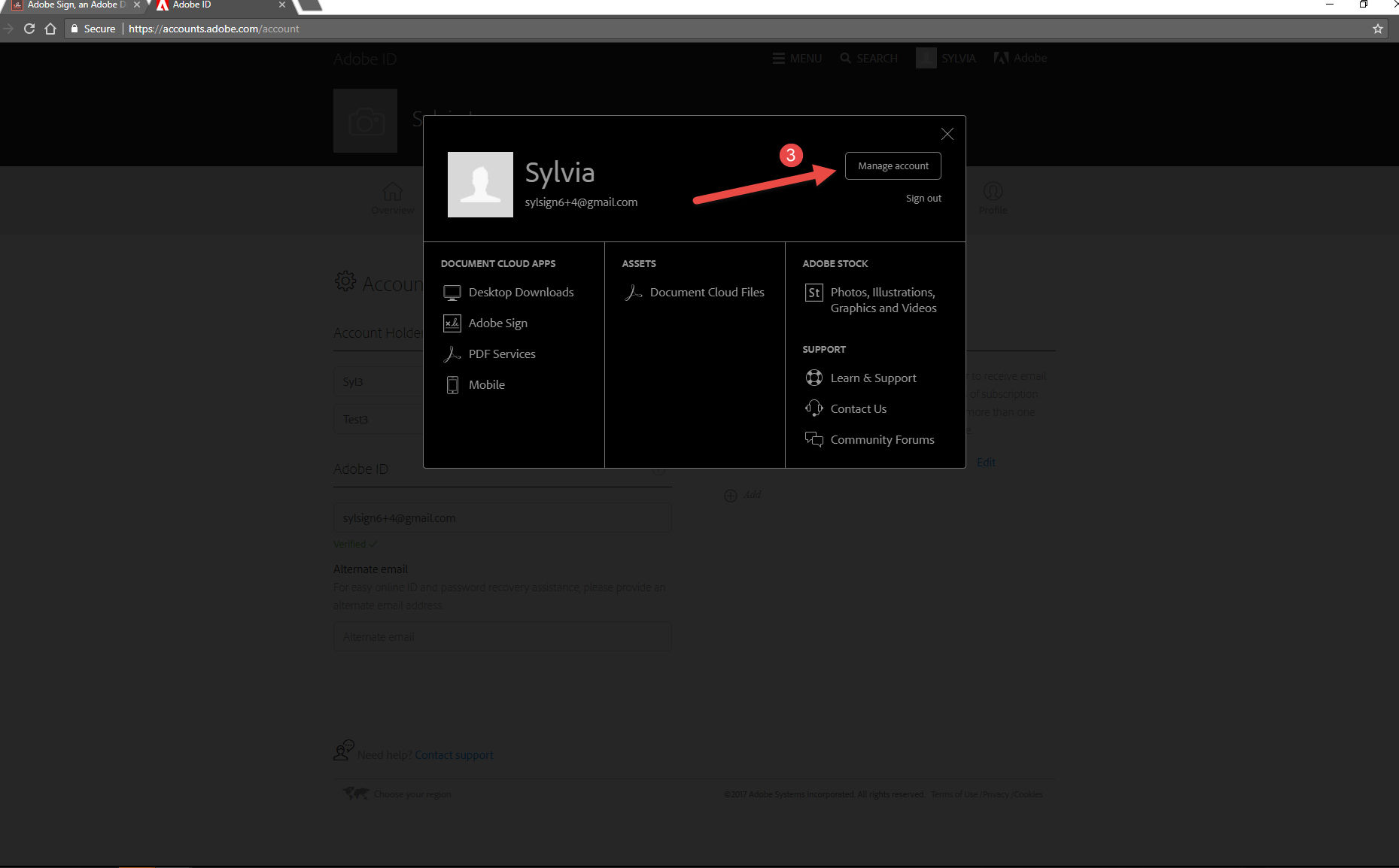Click the DOCUMENT CLOUD APPS heading
Viewport: 1399px width, 868px height.
coord(498,263)
